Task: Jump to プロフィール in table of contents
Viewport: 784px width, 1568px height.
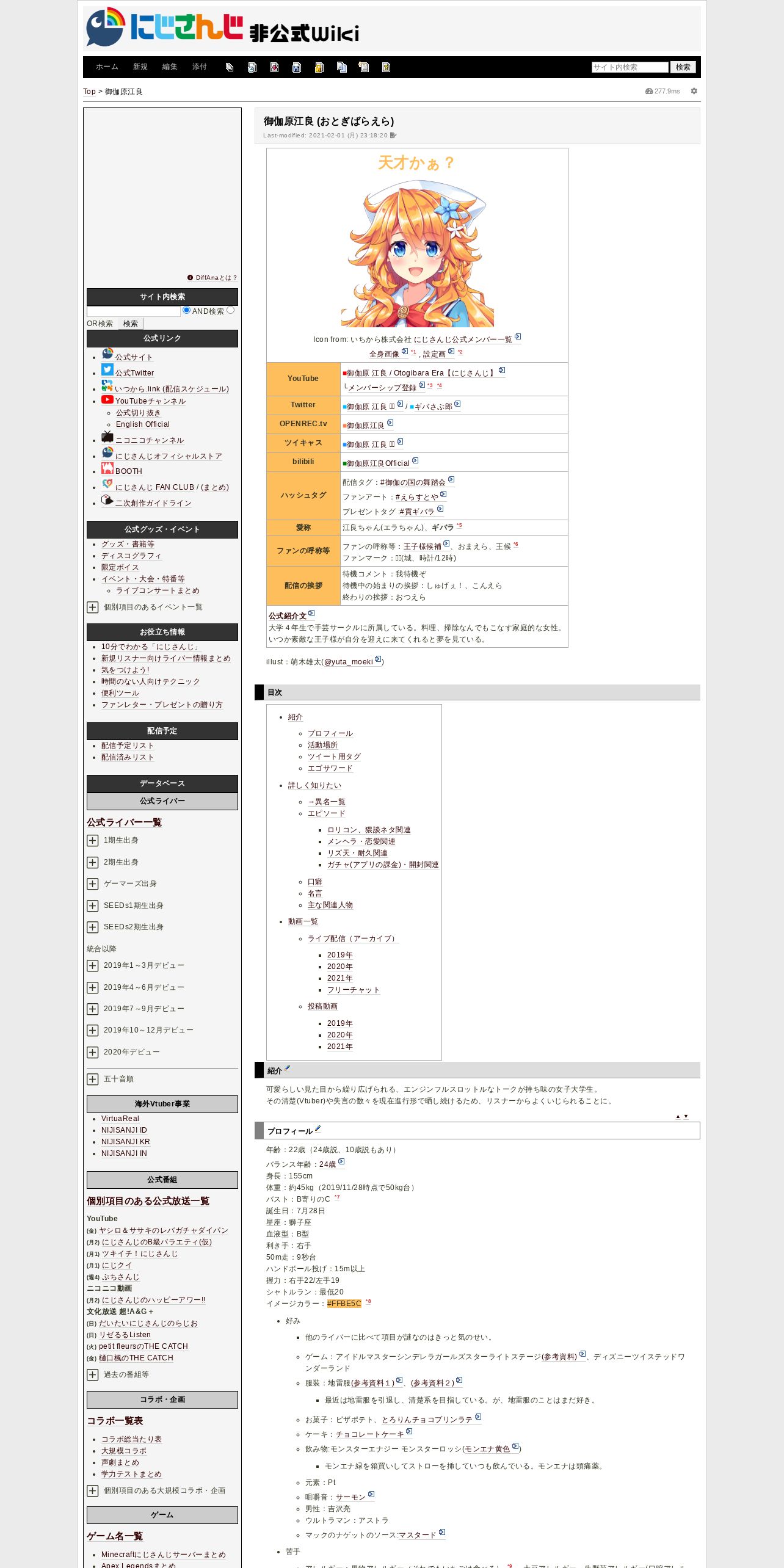Action: coord(330,733)
